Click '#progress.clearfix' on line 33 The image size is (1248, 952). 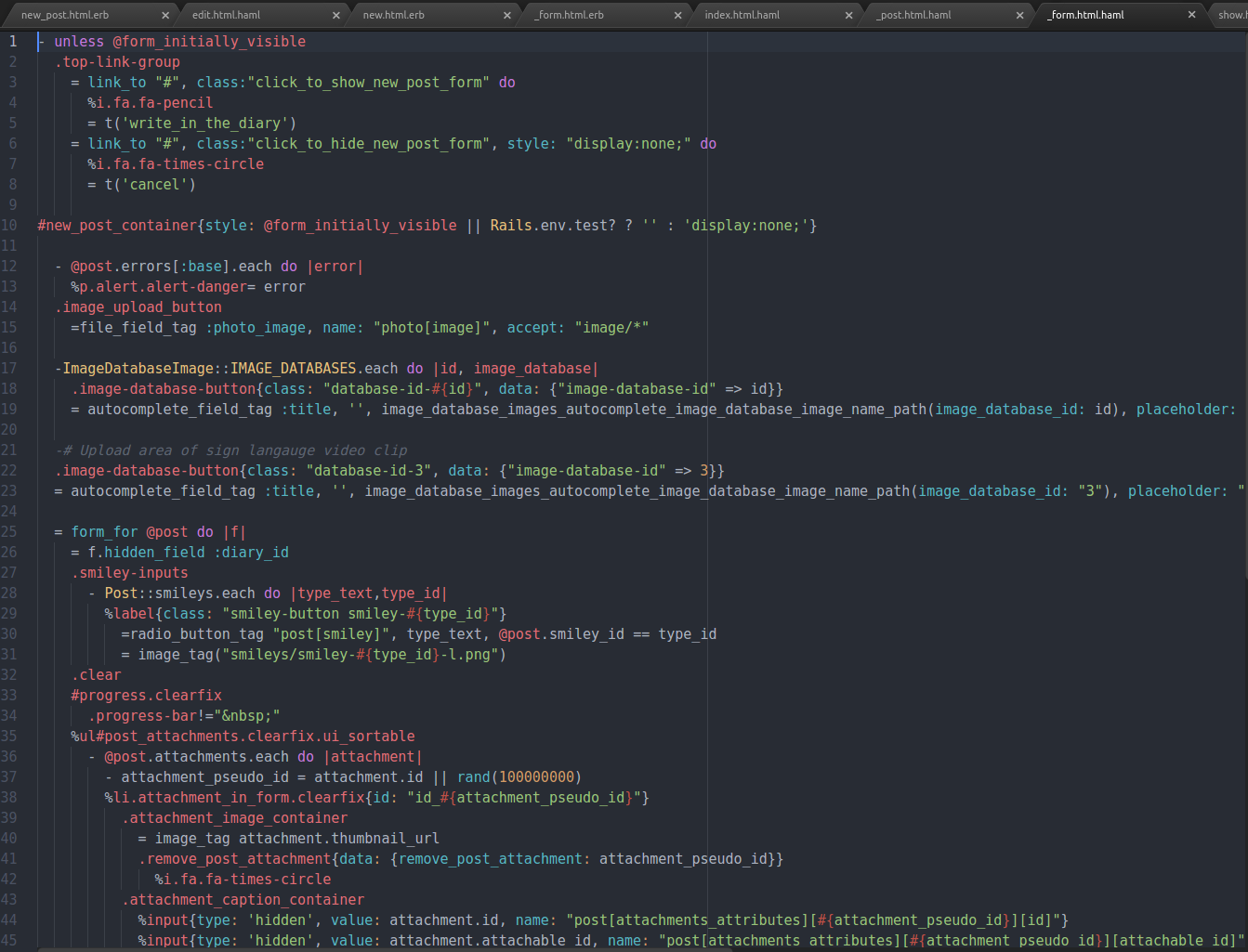coord(147,696)
